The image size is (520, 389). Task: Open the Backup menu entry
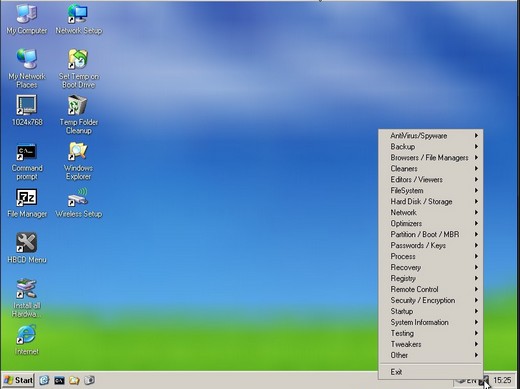tap(431, 147)
